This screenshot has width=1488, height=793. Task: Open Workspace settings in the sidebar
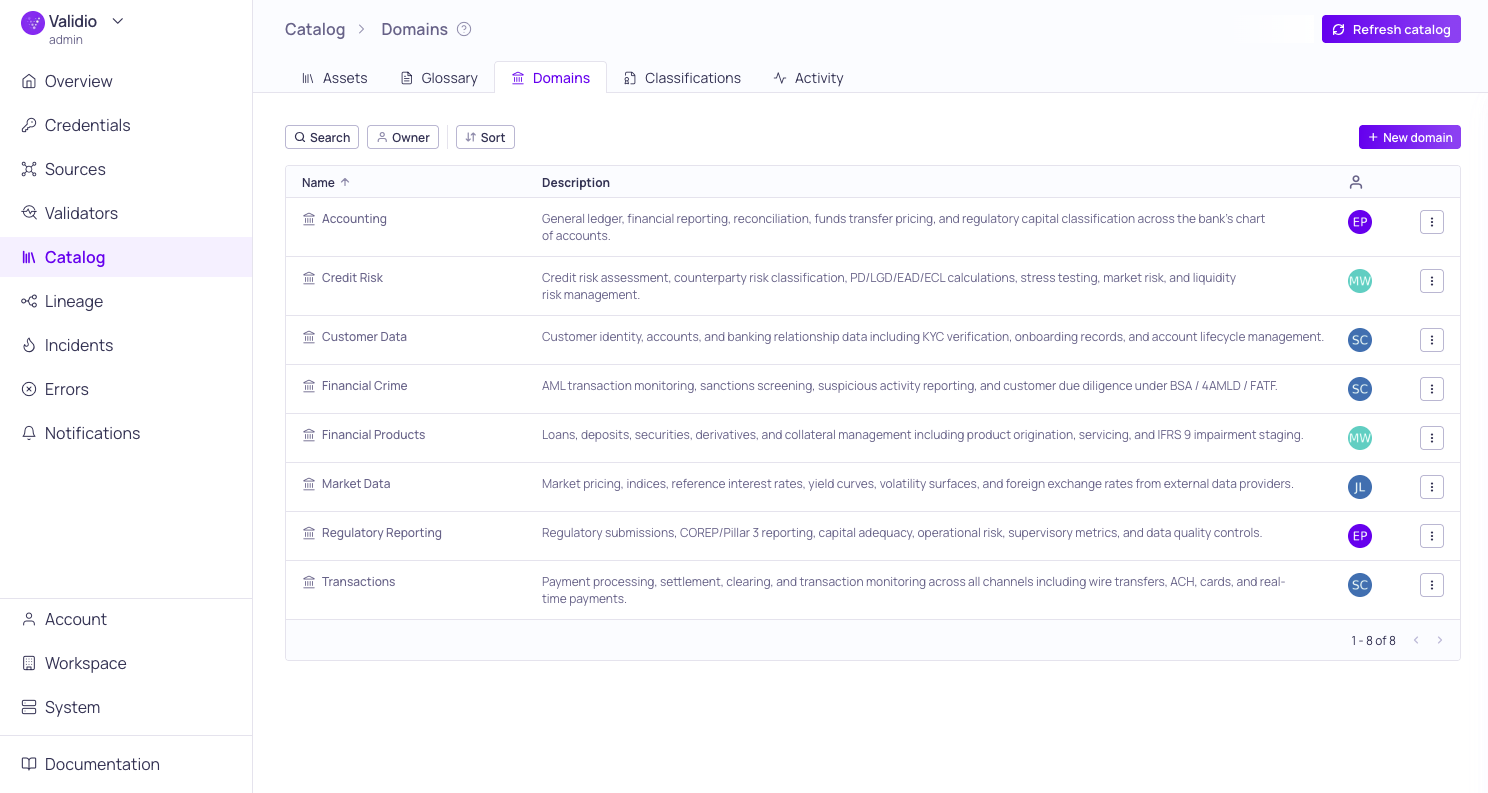pyautogui.click(x=126, y=663)
